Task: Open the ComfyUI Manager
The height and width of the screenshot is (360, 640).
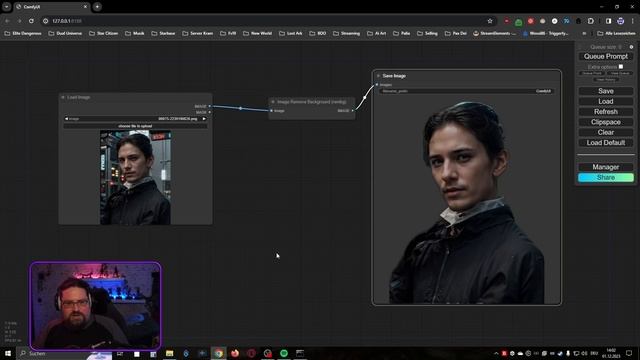Action: coord(606,167)
